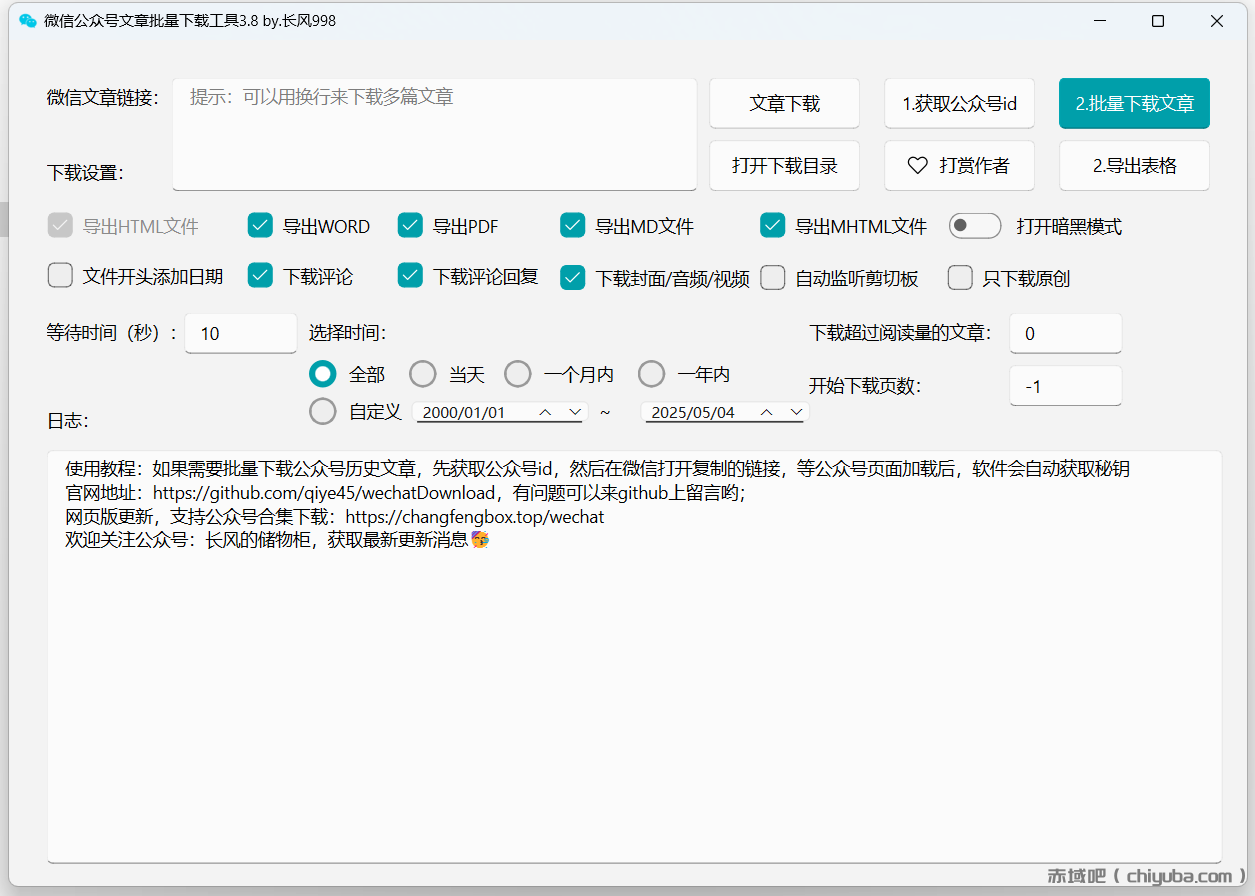Image resolution: width=1255 pixels, height=896 pixels.
Task: Click the 开始下载页数 input showing -1
Action: point(1066,386)
